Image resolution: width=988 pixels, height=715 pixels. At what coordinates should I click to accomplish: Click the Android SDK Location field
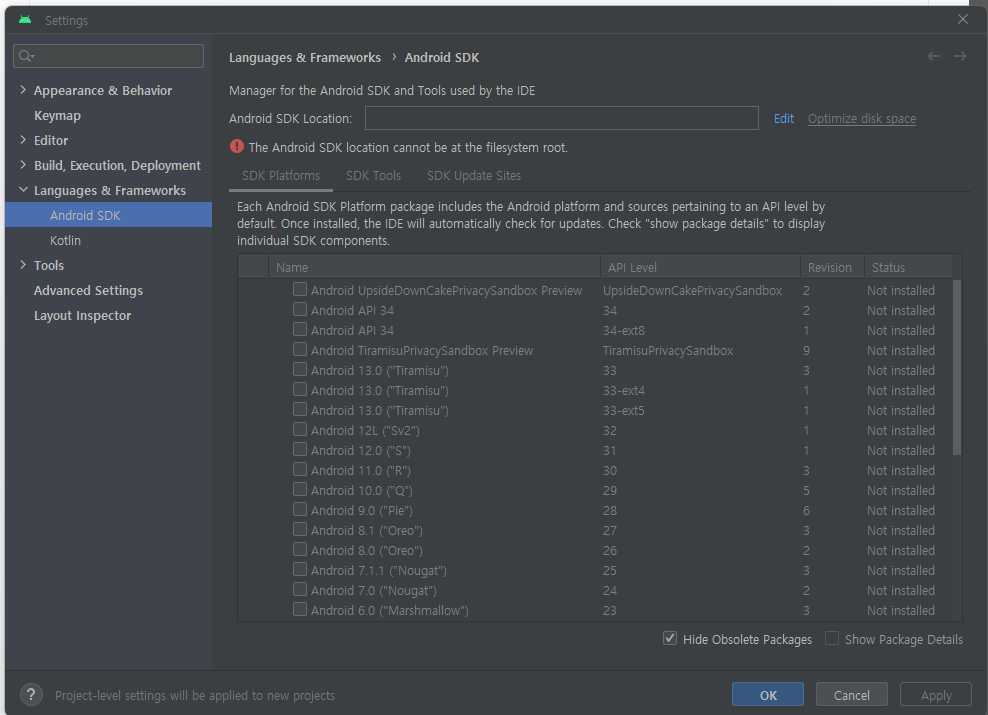pyautogui.click(x=561, y=118)
